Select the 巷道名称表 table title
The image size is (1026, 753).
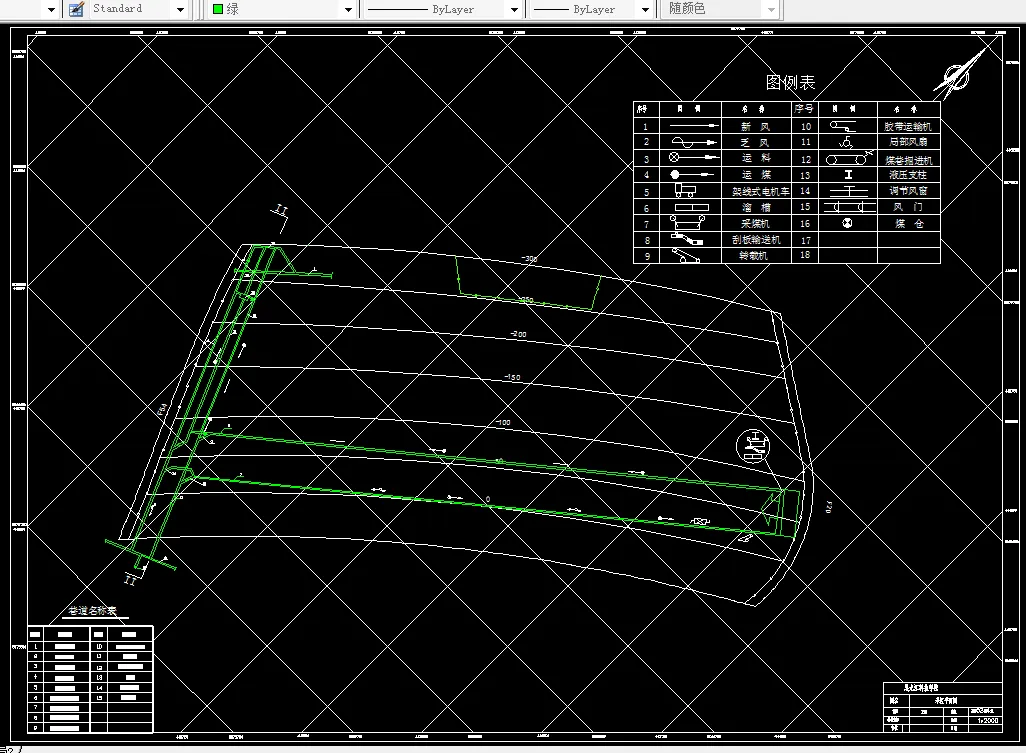click(92, 611)
